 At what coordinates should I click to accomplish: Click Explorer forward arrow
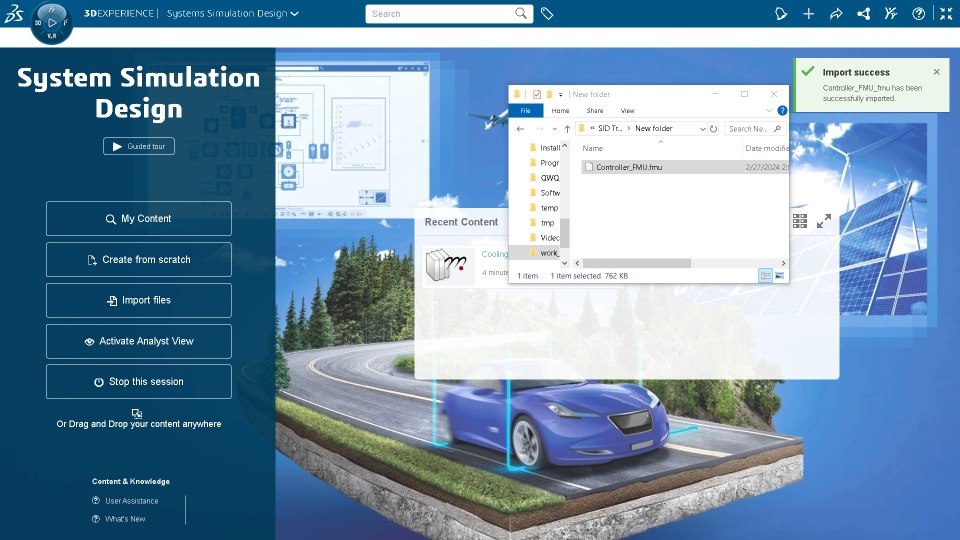coord(539,129)
